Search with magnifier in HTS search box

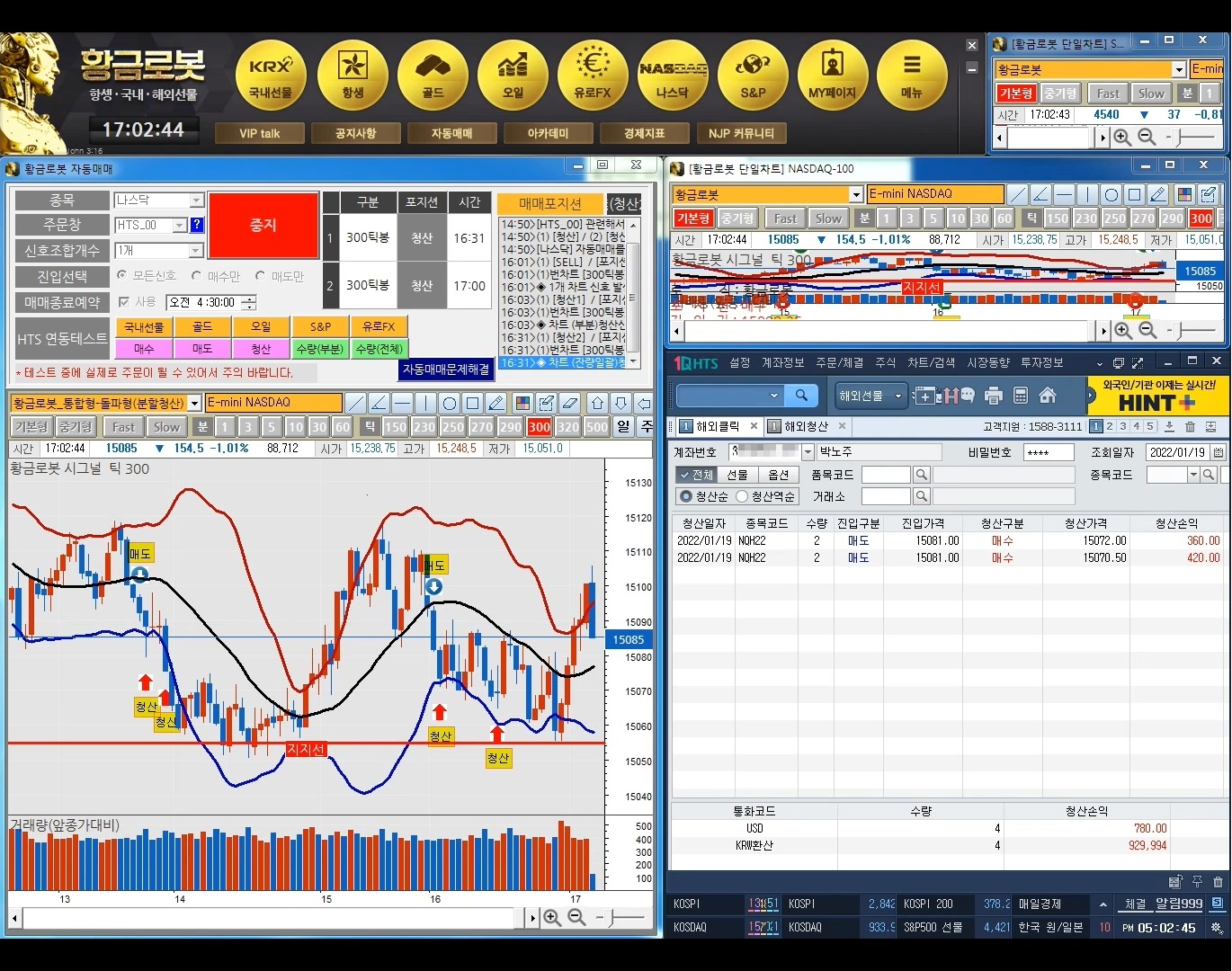click(x=800, y=396)
